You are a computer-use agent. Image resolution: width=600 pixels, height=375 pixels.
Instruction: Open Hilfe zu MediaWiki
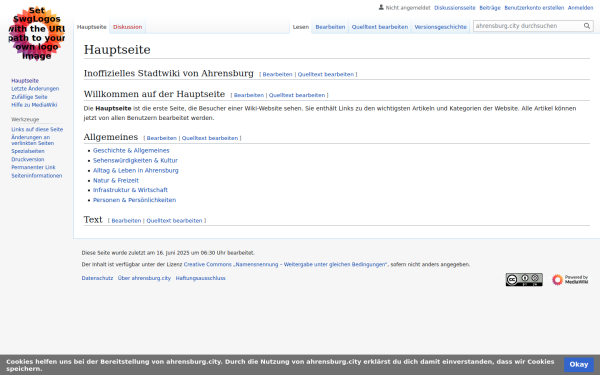pyautogui.click(x=34, y=105)
